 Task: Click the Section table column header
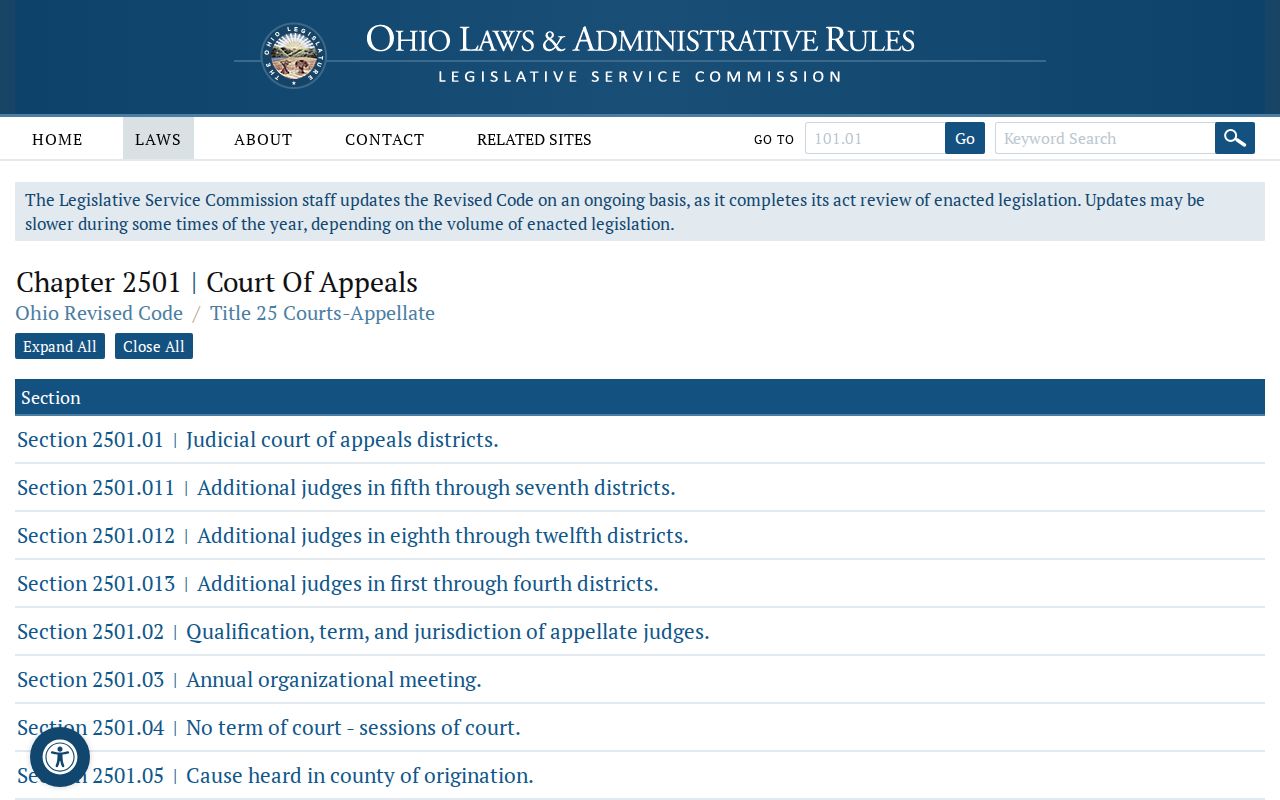point(640,397)
